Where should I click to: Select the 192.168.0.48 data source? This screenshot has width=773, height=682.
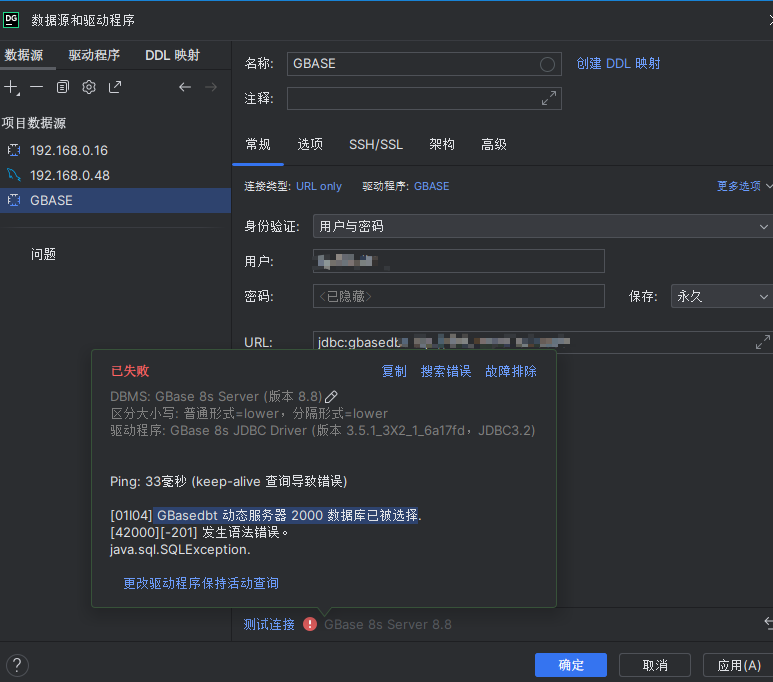click(115, 176)
